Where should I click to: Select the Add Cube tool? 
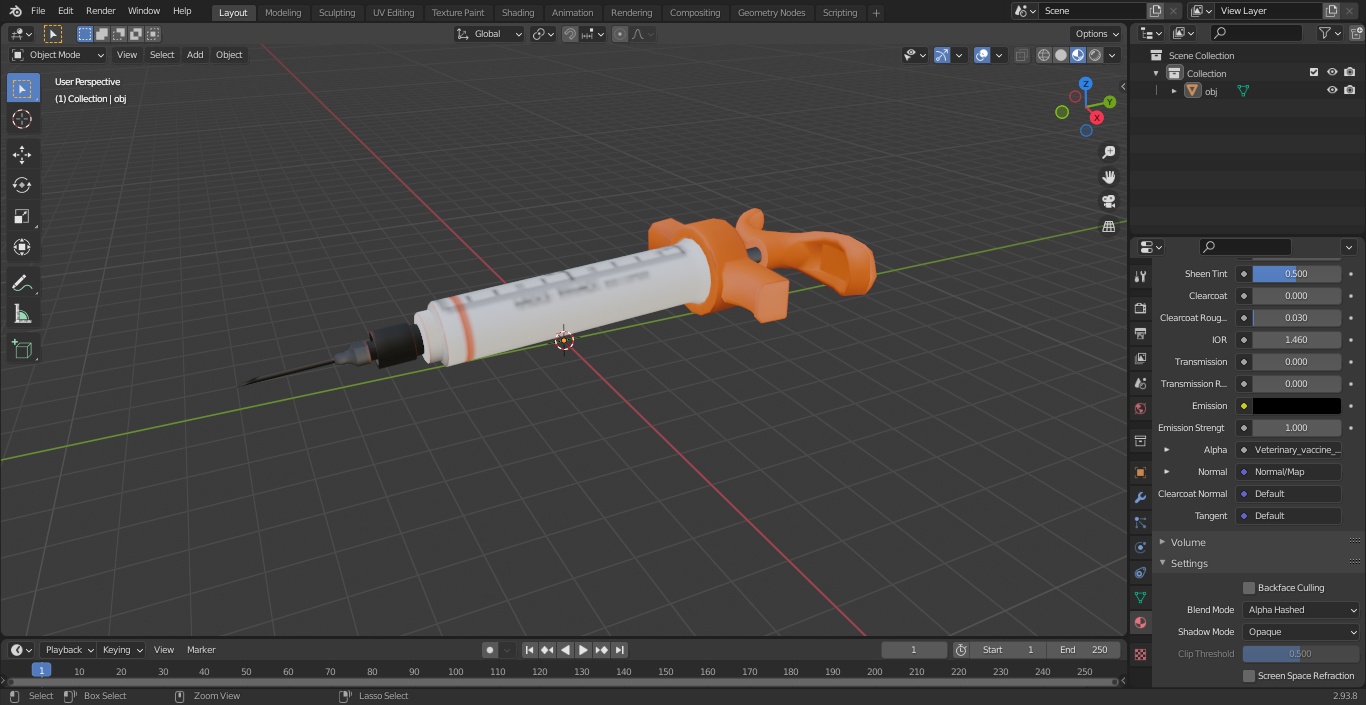tap(22, 349)
